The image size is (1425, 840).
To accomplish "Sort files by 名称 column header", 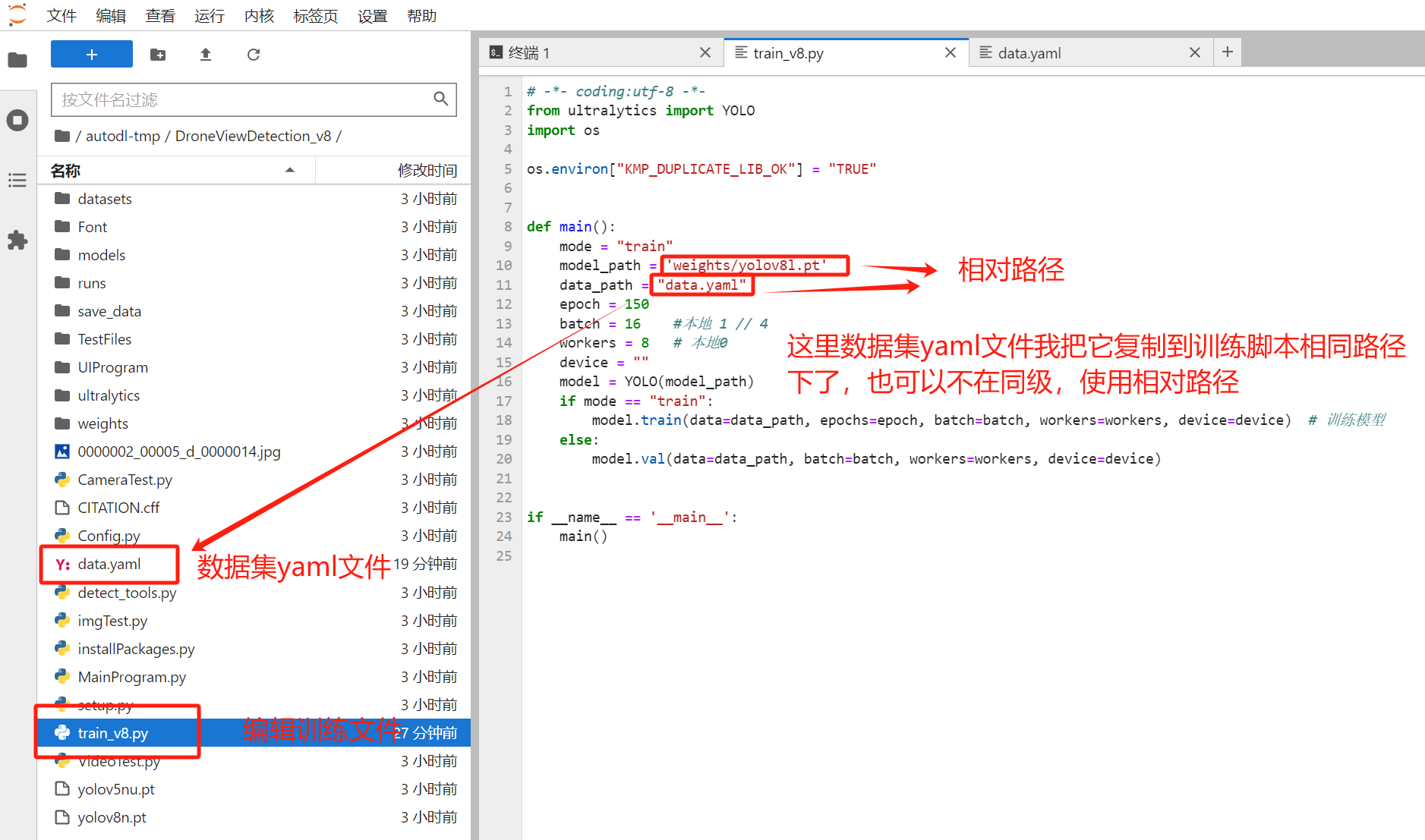I will click(66, 171).
